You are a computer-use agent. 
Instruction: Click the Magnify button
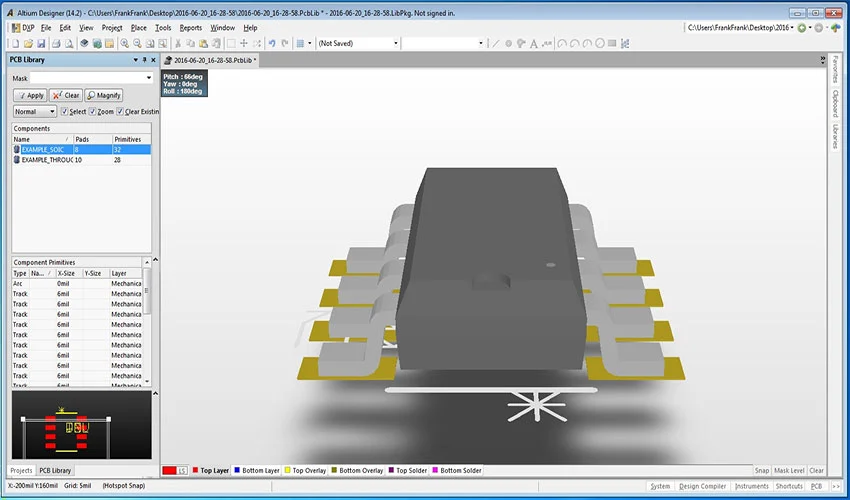click(104, 95)
